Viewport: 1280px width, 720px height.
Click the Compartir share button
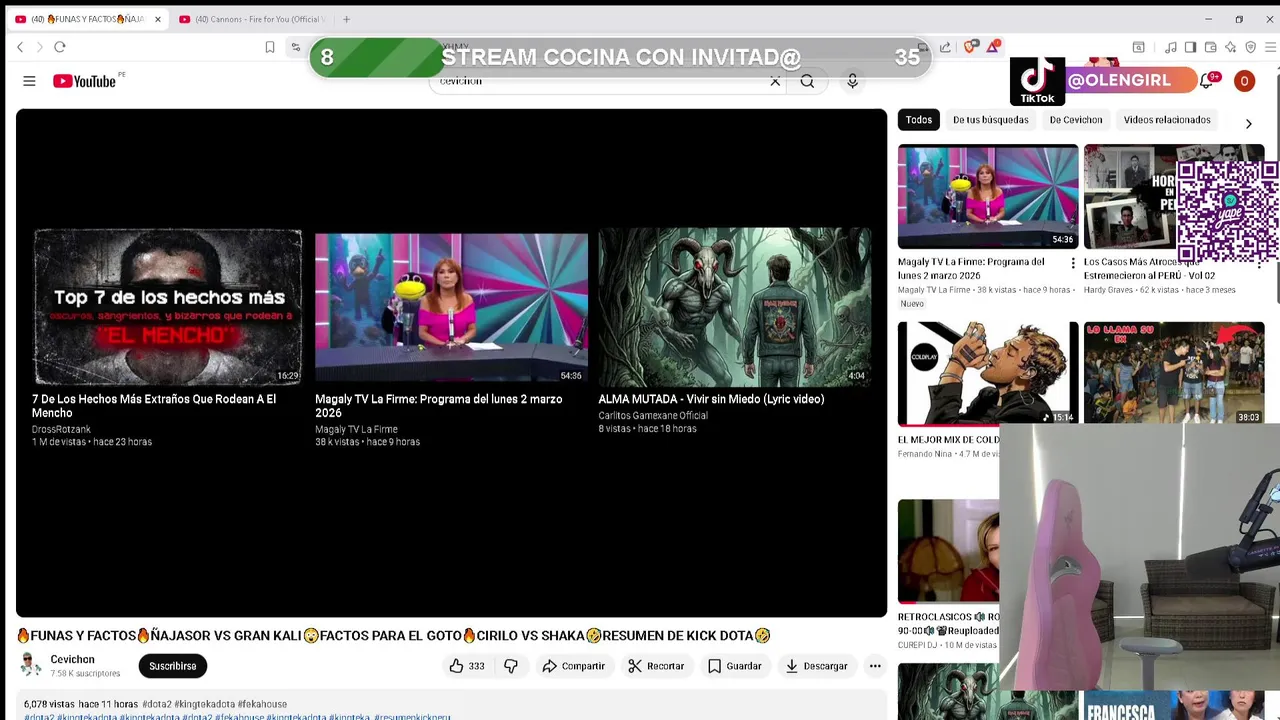tap(574, 666)
